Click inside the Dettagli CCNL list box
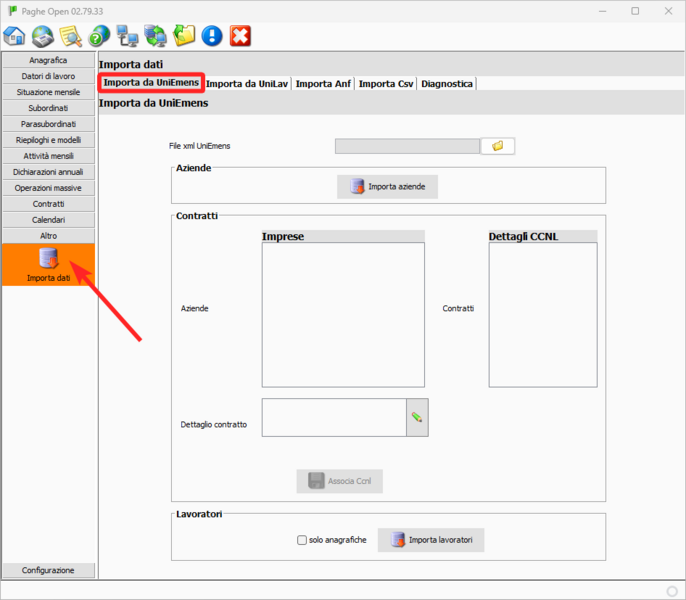 pyautogui.click(x=543, y=315)
